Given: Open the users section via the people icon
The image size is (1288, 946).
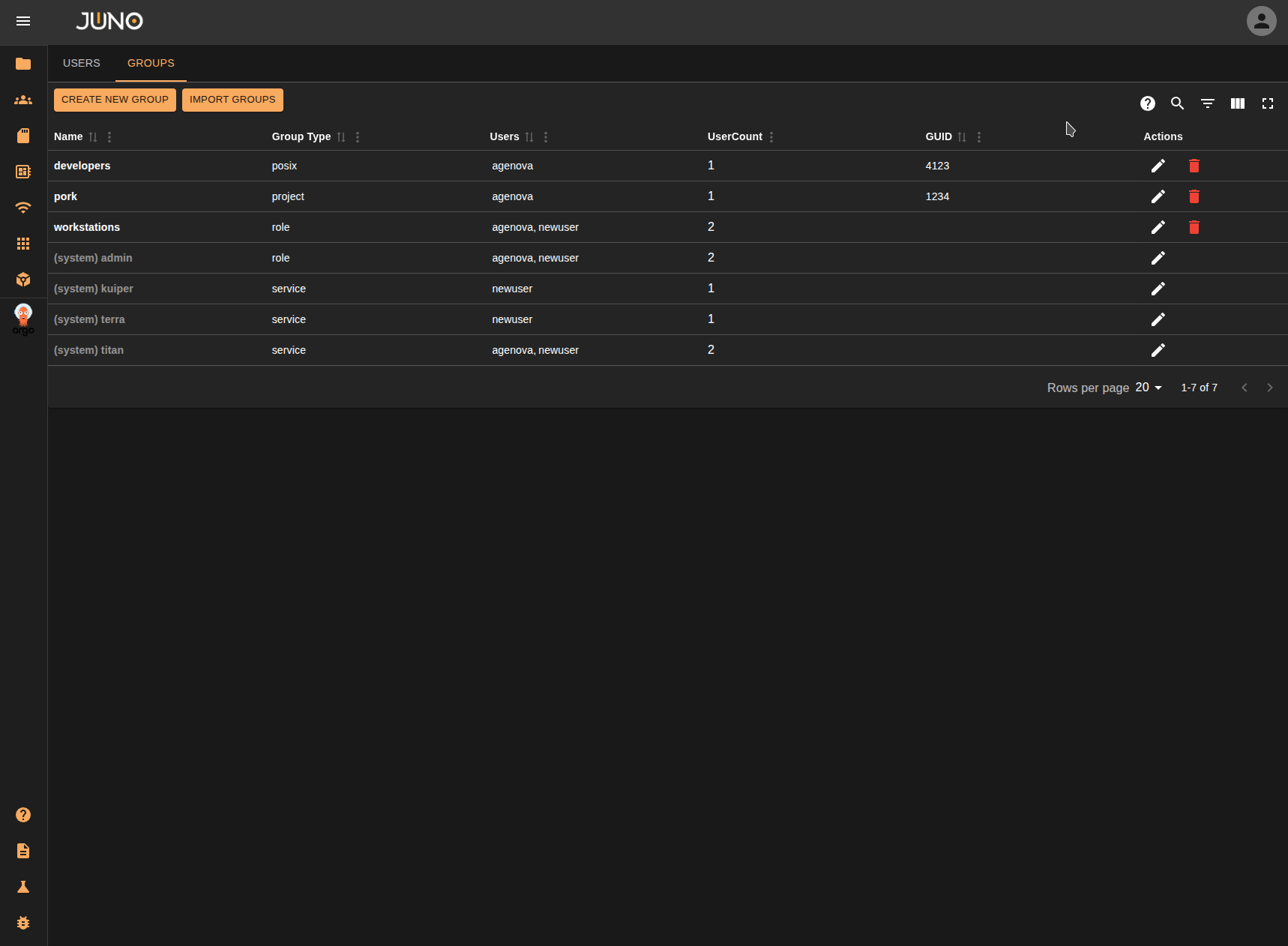Looking at the screenshot, I should (23, 100).
